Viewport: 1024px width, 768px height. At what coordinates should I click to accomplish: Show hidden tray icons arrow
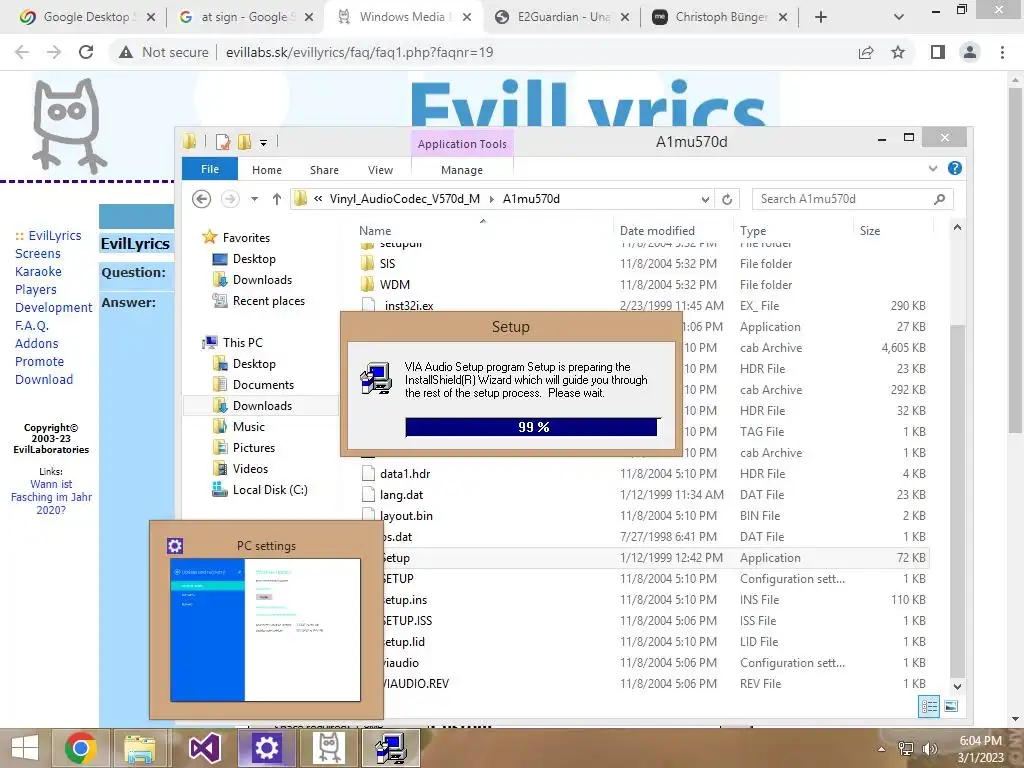[x=881, y=748]
